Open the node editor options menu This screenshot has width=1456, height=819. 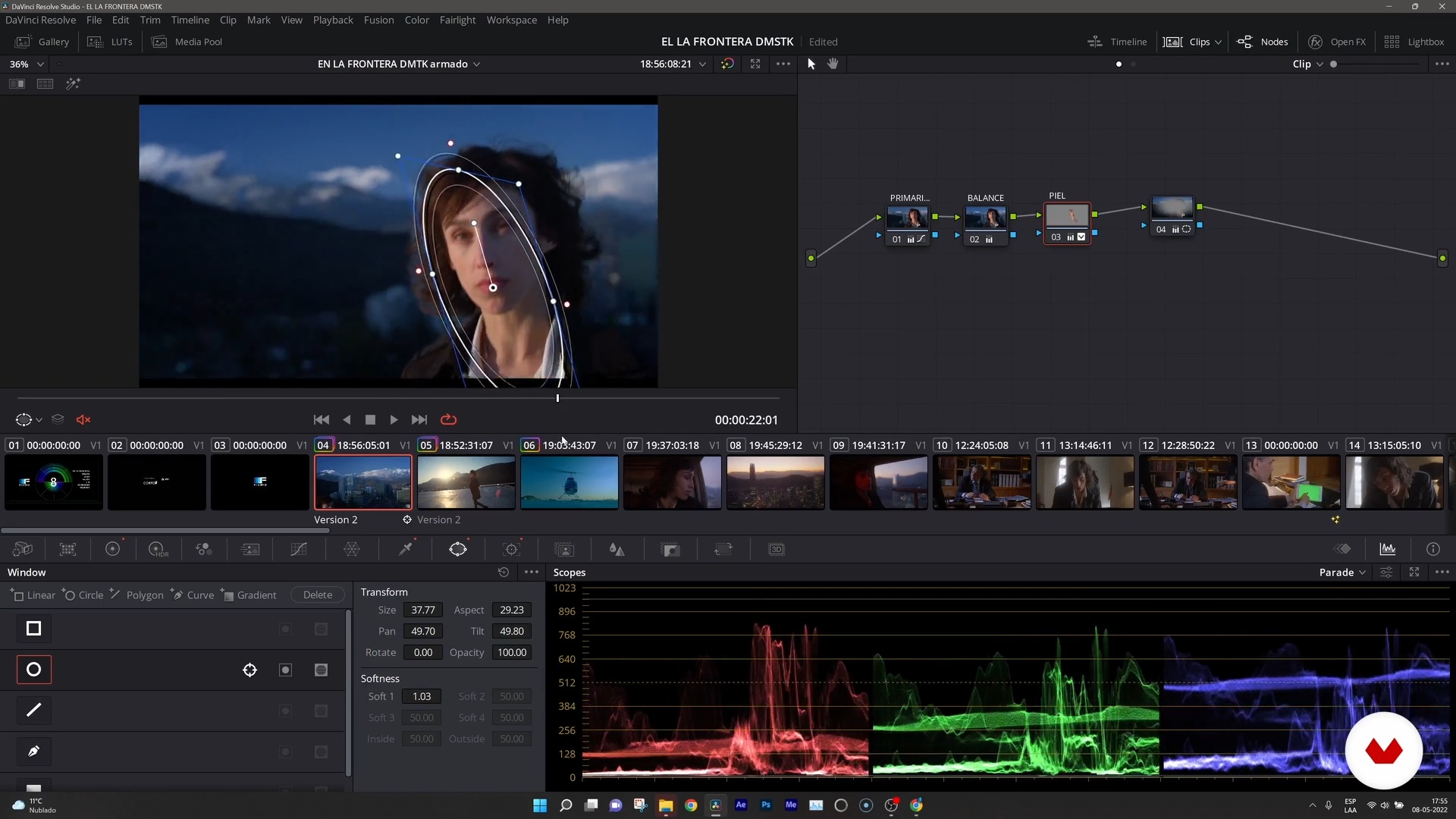(x=1442, y=64)
